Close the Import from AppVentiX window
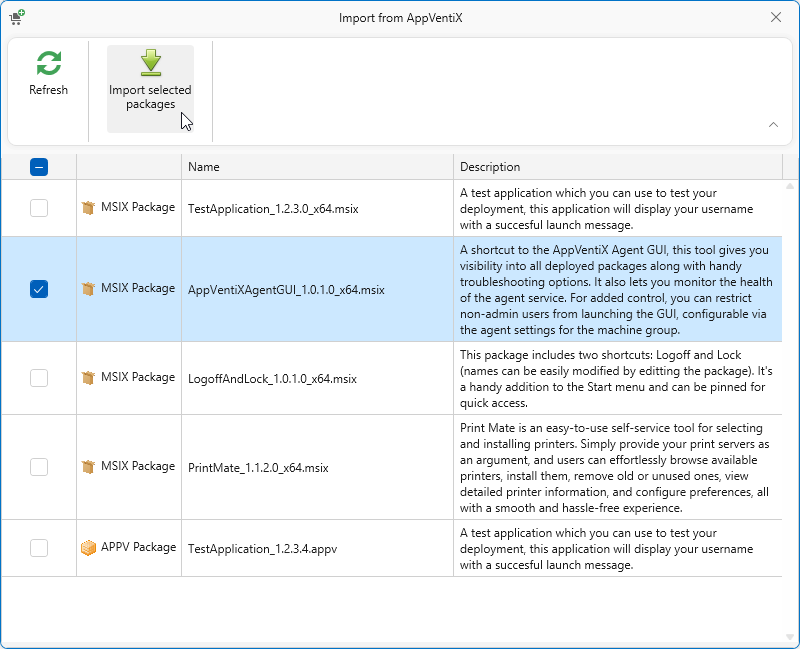Viewport: 800px width, 649px height. [x=776, y=17]
